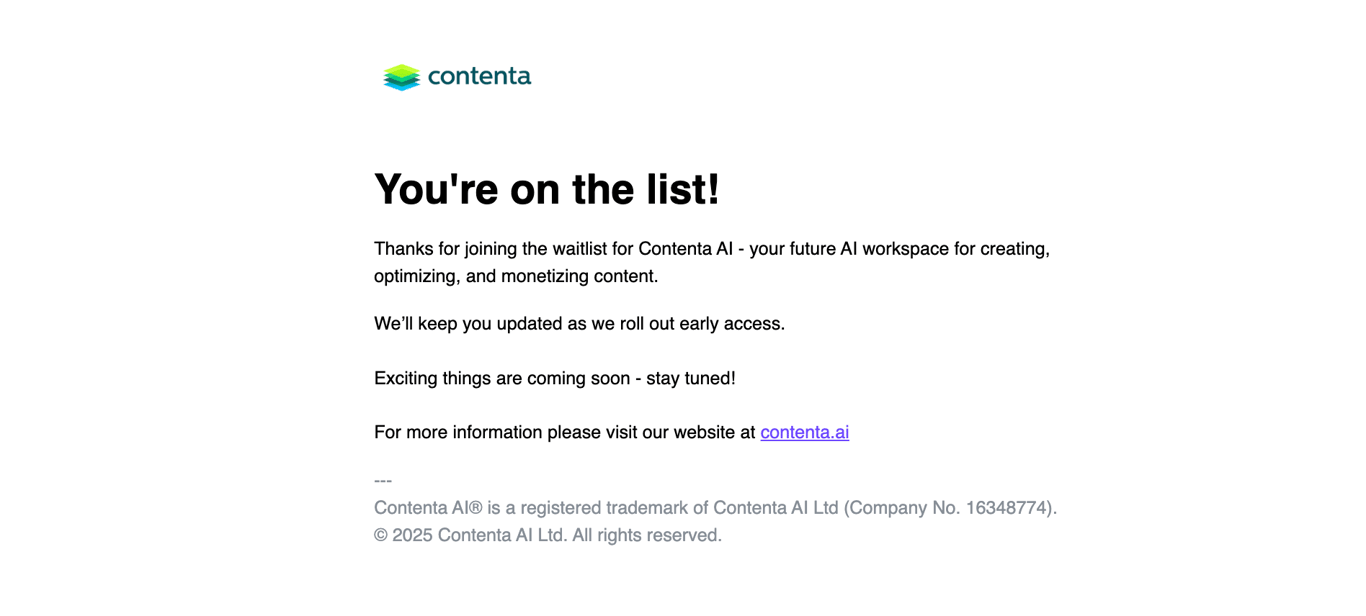Click "your future AI workspace" phrase

click(x=848, y=248)
